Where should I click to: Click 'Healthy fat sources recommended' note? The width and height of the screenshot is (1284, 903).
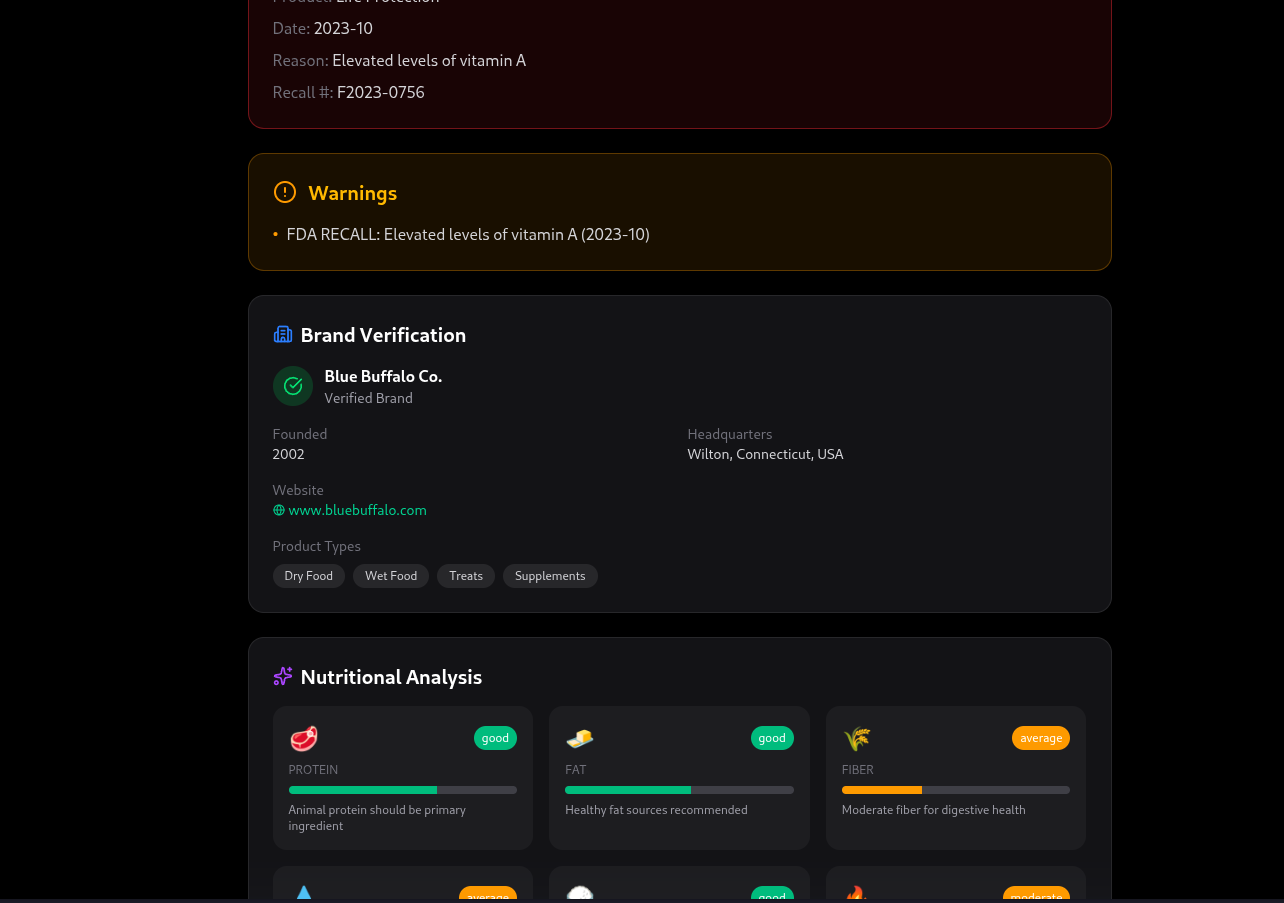pos(656,810)
